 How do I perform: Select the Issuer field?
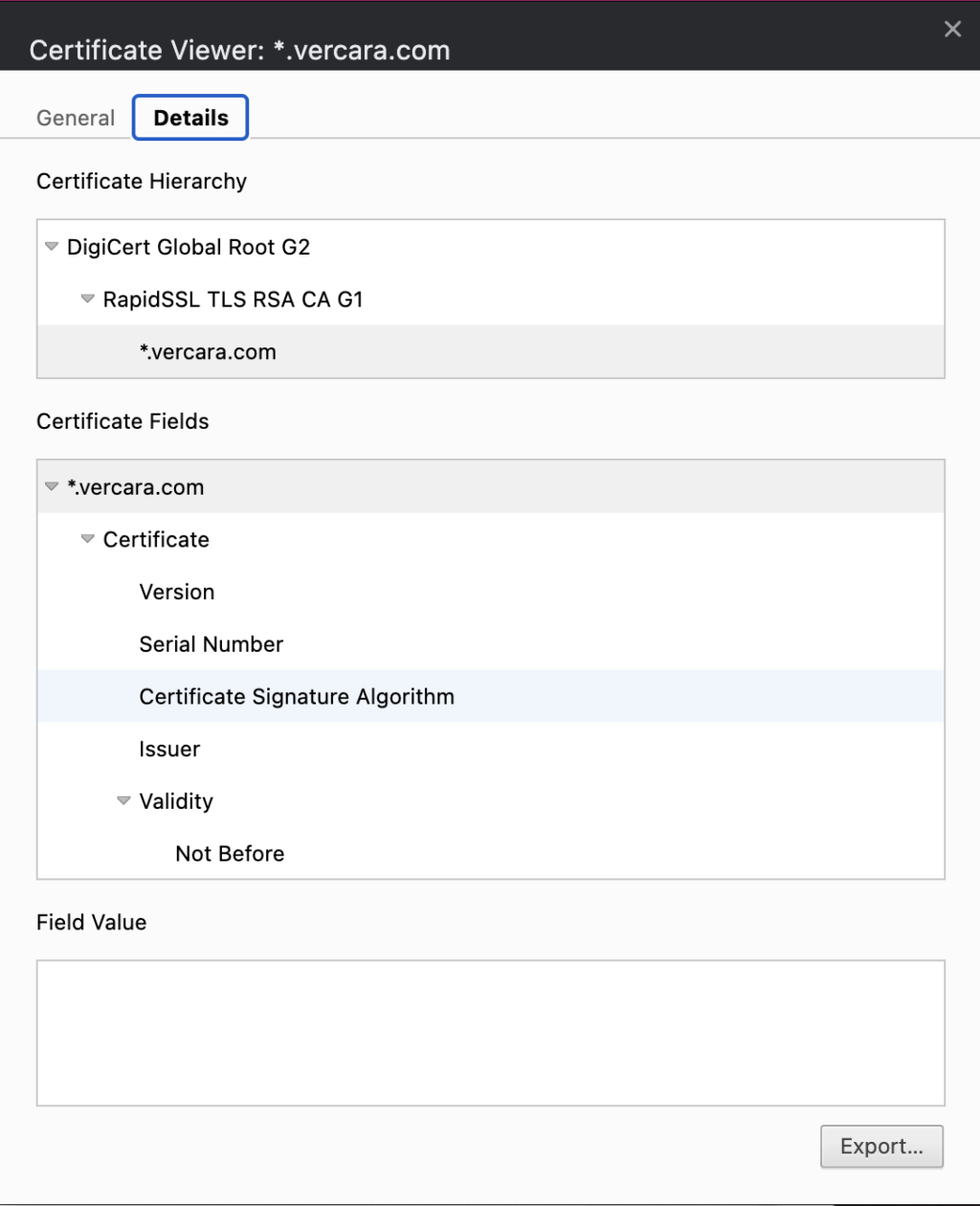(169, 748)
